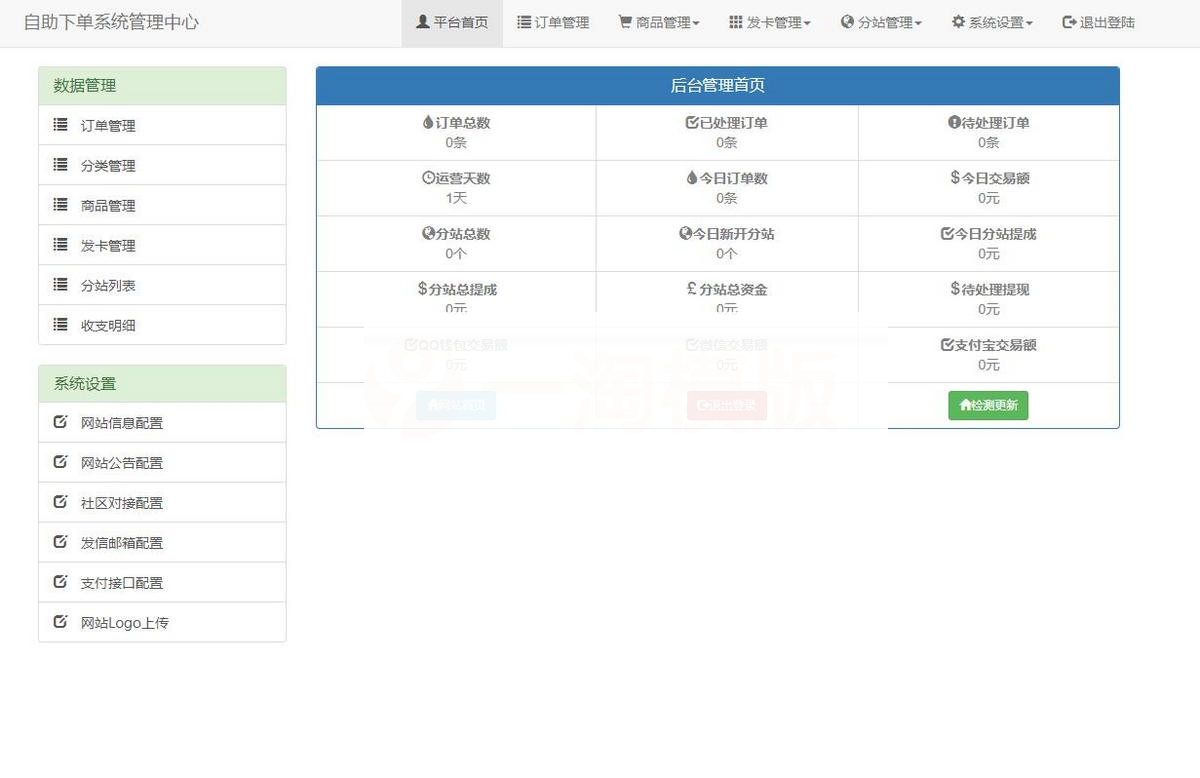Open the 商品管理 dropdown menu
The image size is (1200, 778).
point(658,22)
